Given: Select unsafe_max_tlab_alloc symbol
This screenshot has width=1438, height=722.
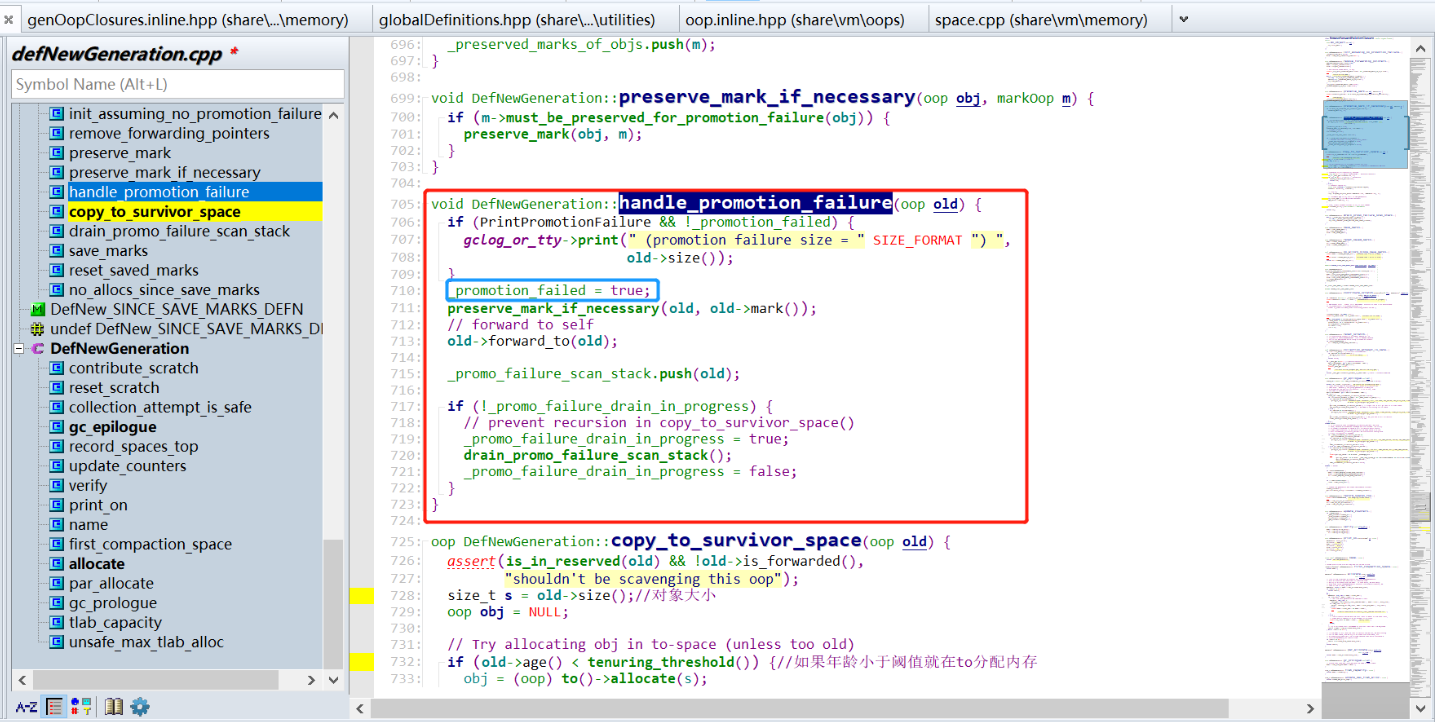Looking at the screenshot, I should (146, 642).
